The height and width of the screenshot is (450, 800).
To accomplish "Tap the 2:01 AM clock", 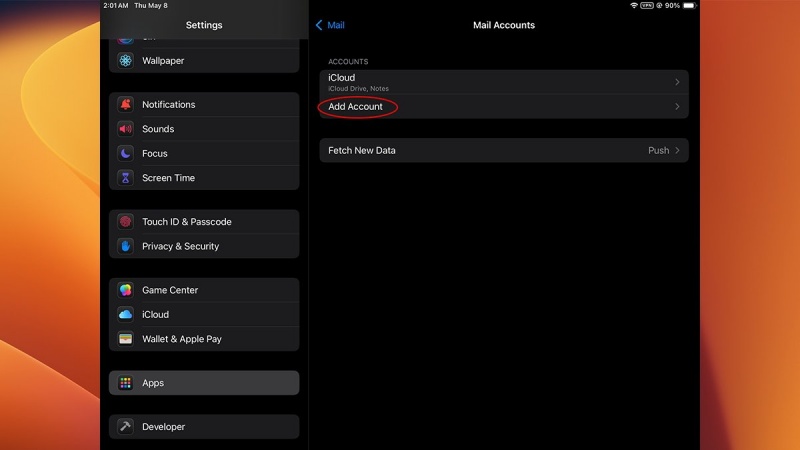I will 116,6.
